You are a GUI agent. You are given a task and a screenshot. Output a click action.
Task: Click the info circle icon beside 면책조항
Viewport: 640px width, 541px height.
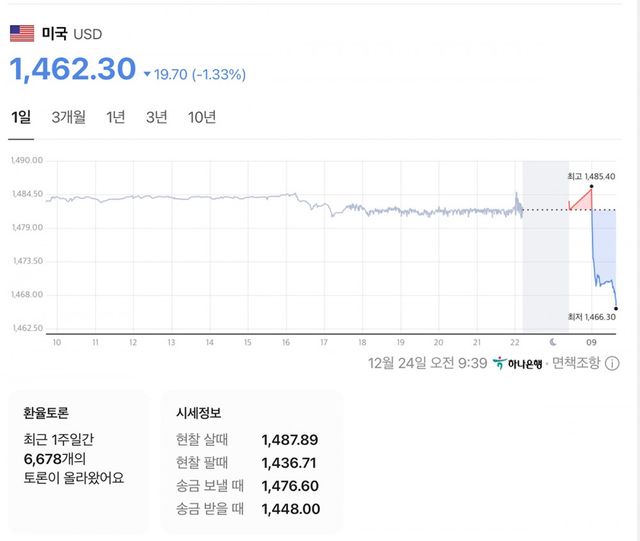pos(612,363)
